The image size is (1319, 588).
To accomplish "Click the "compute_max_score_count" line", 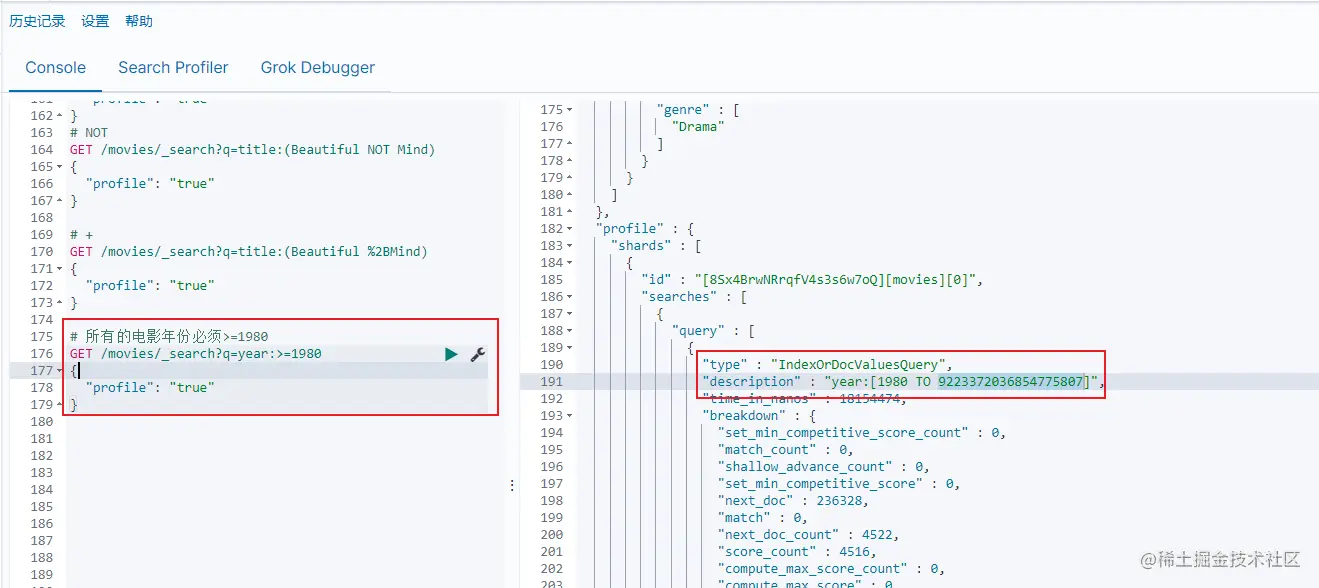I will (x=833, y=569).
